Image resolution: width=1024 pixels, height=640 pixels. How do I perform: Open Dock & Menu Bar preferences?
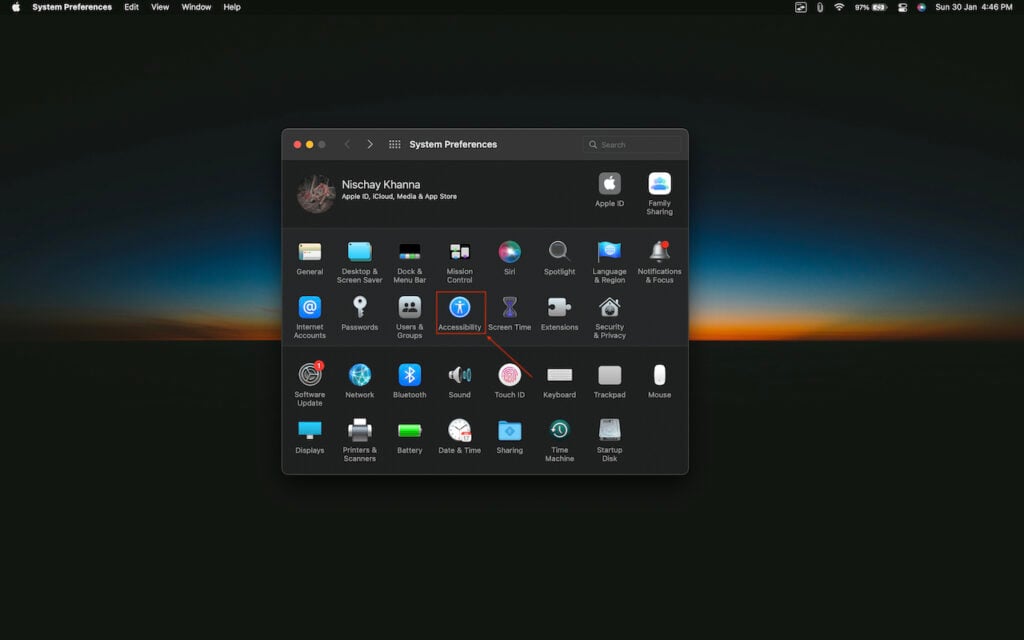(409, 262)
